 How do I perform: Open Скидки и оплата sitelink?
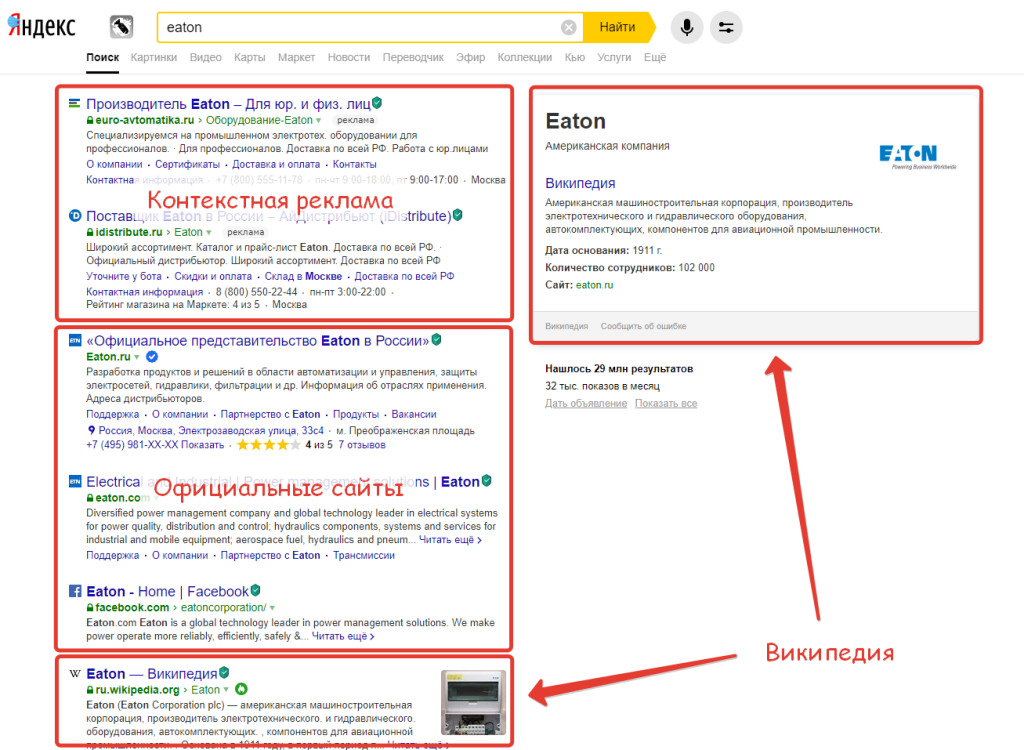coord(213,276)
